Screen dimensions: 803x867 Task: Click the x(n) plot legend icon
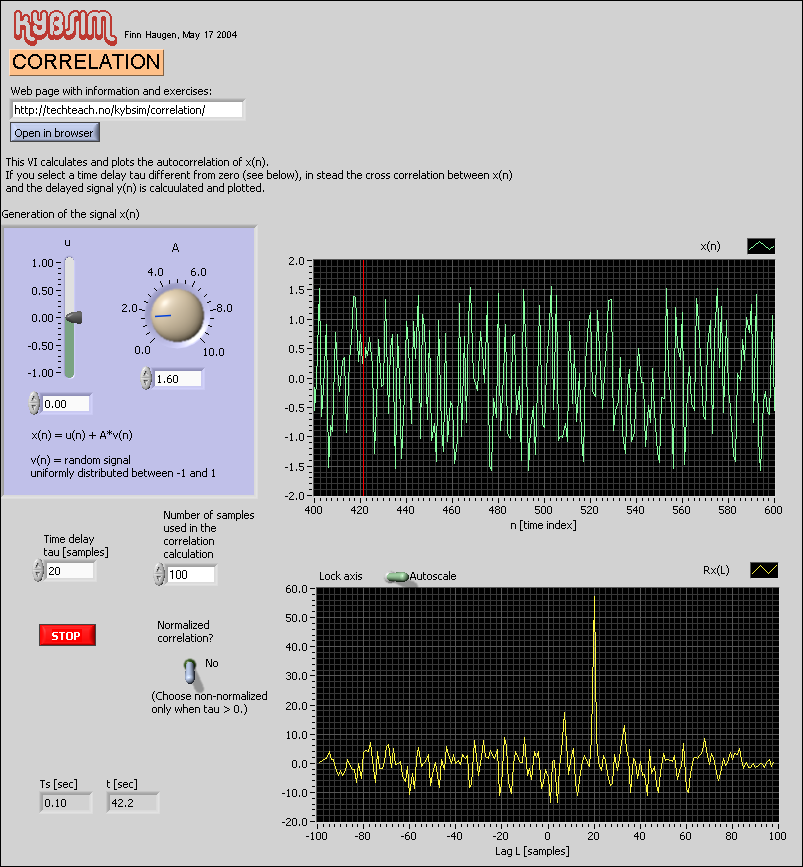click(761, 246)
